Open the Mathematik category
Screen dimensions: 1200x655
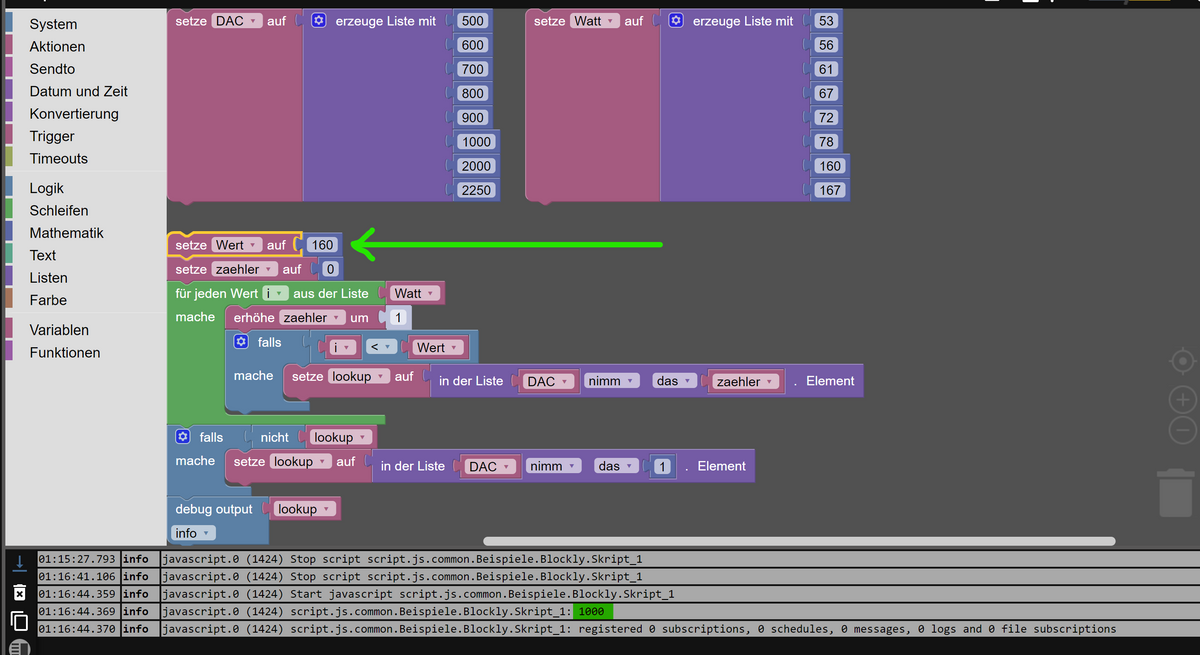pyautogui.click(x=66, y=233)
